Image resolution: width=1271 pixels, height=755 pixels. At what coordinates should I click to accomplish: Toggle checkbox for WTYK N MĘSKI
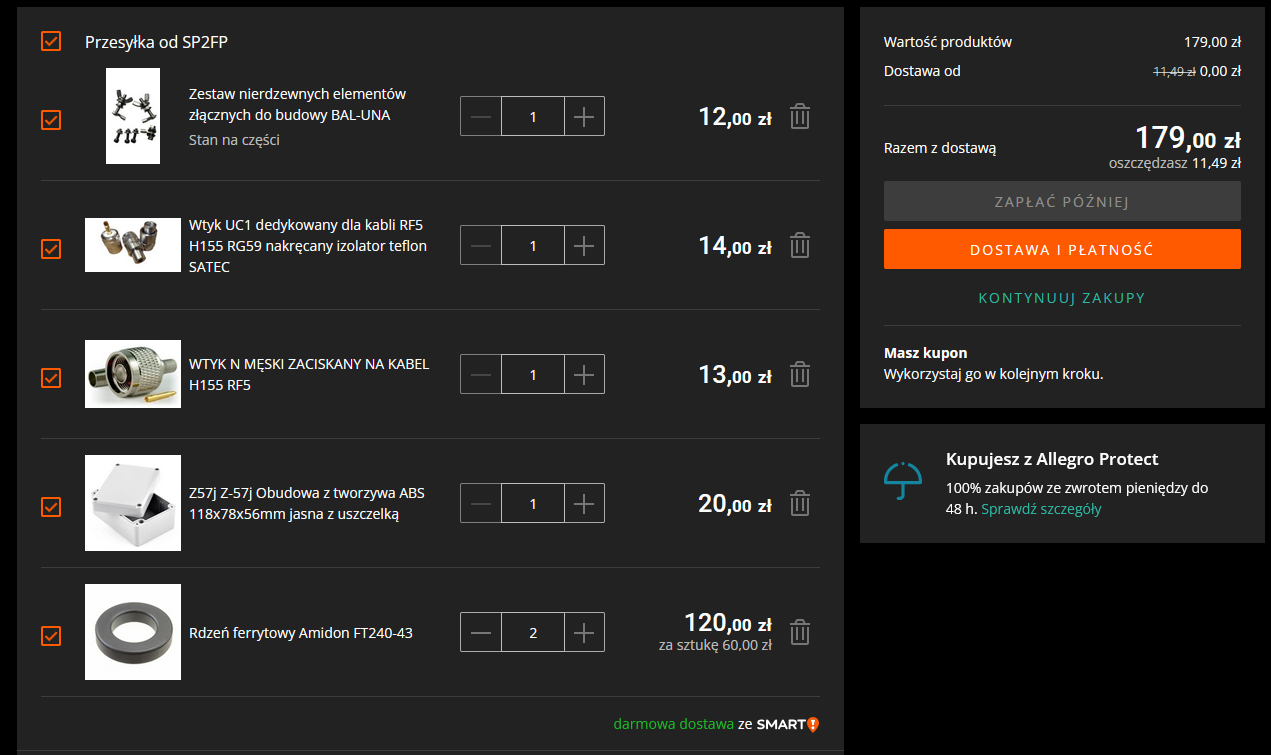click(x=51, y=378)
